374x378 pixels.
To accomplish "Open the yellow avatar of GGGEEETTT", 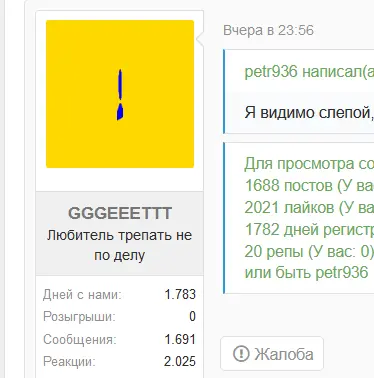I will pos(120,94).
